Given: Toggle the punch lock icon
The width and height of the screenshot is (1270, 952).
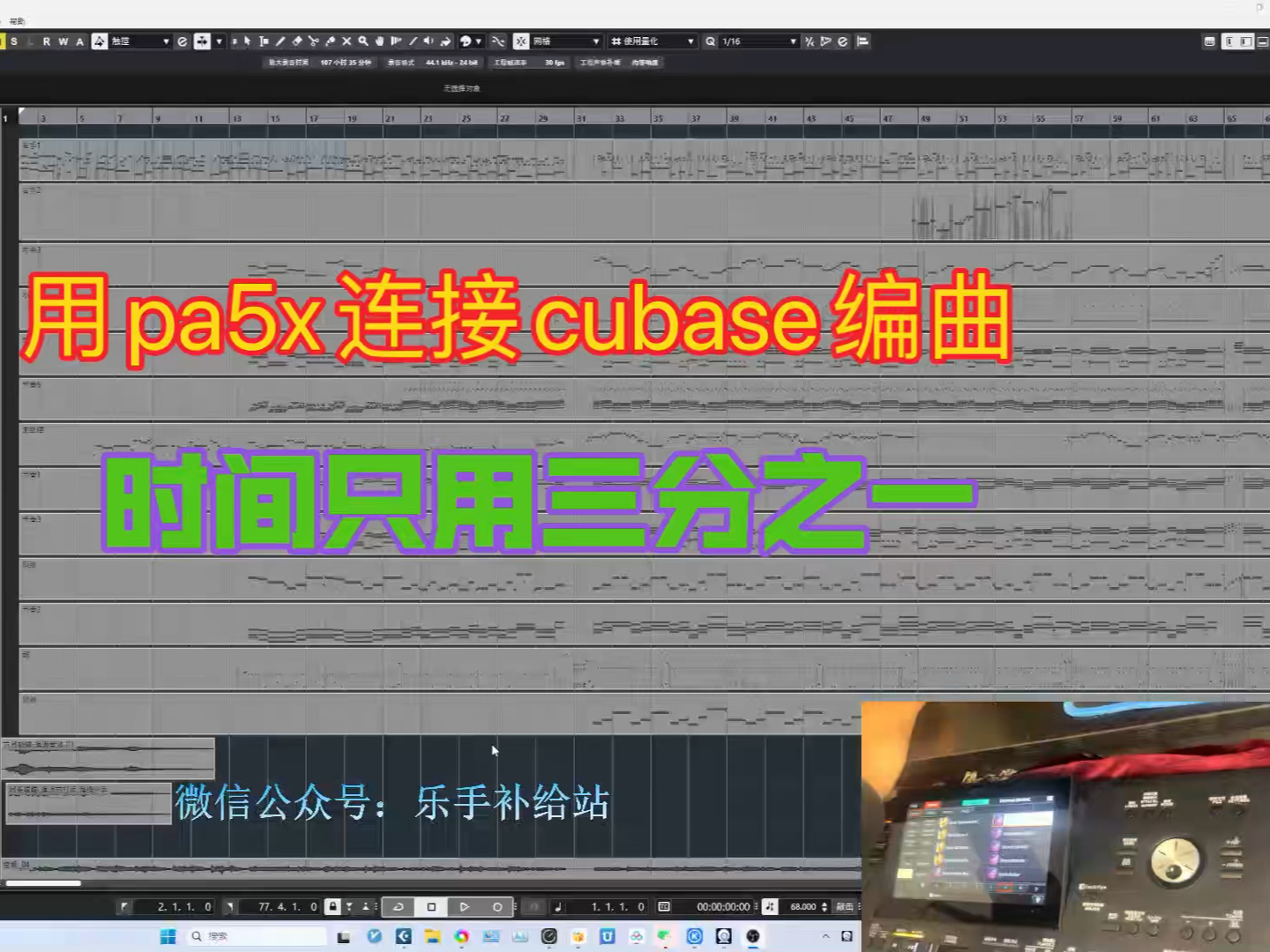Looking at the screenshot, I should (332, 907).
